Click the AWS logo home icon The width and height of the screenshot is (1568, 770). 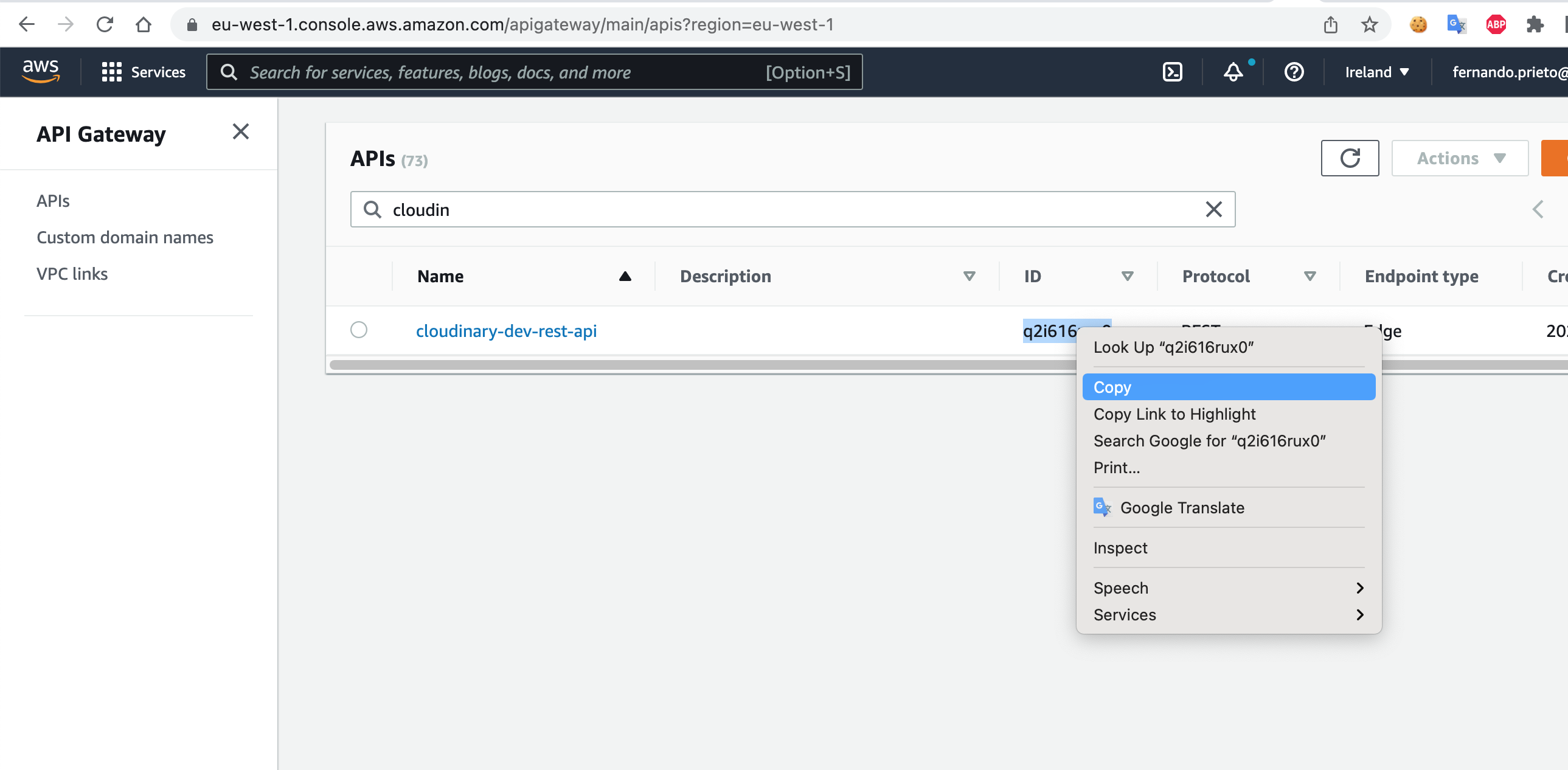[x=40, y=71]
